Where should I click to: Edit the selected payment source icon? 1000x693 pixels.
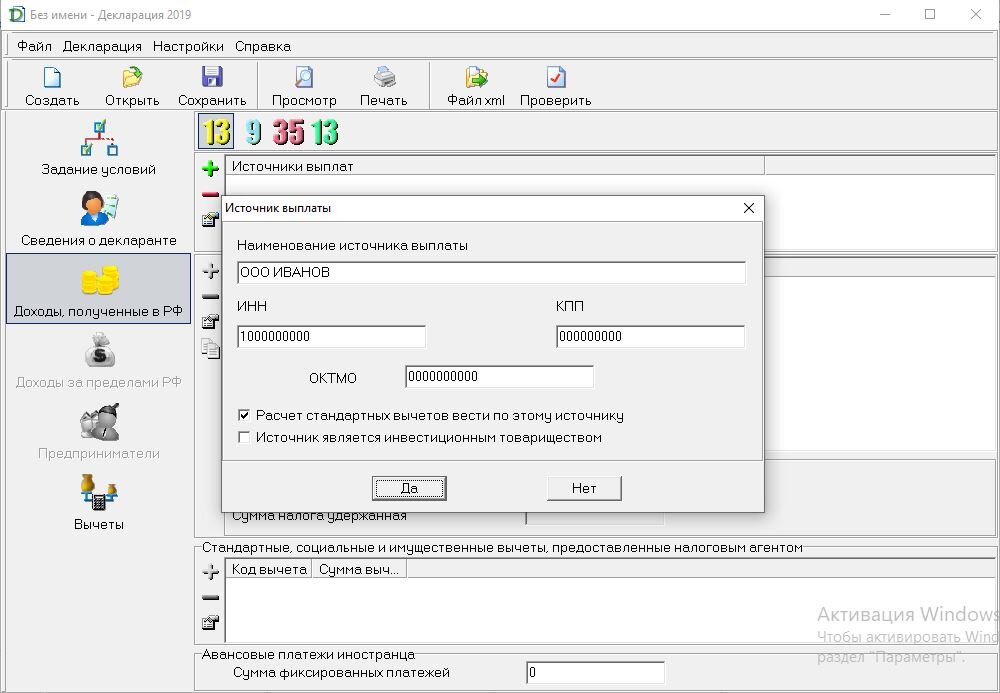click(210, 220)
